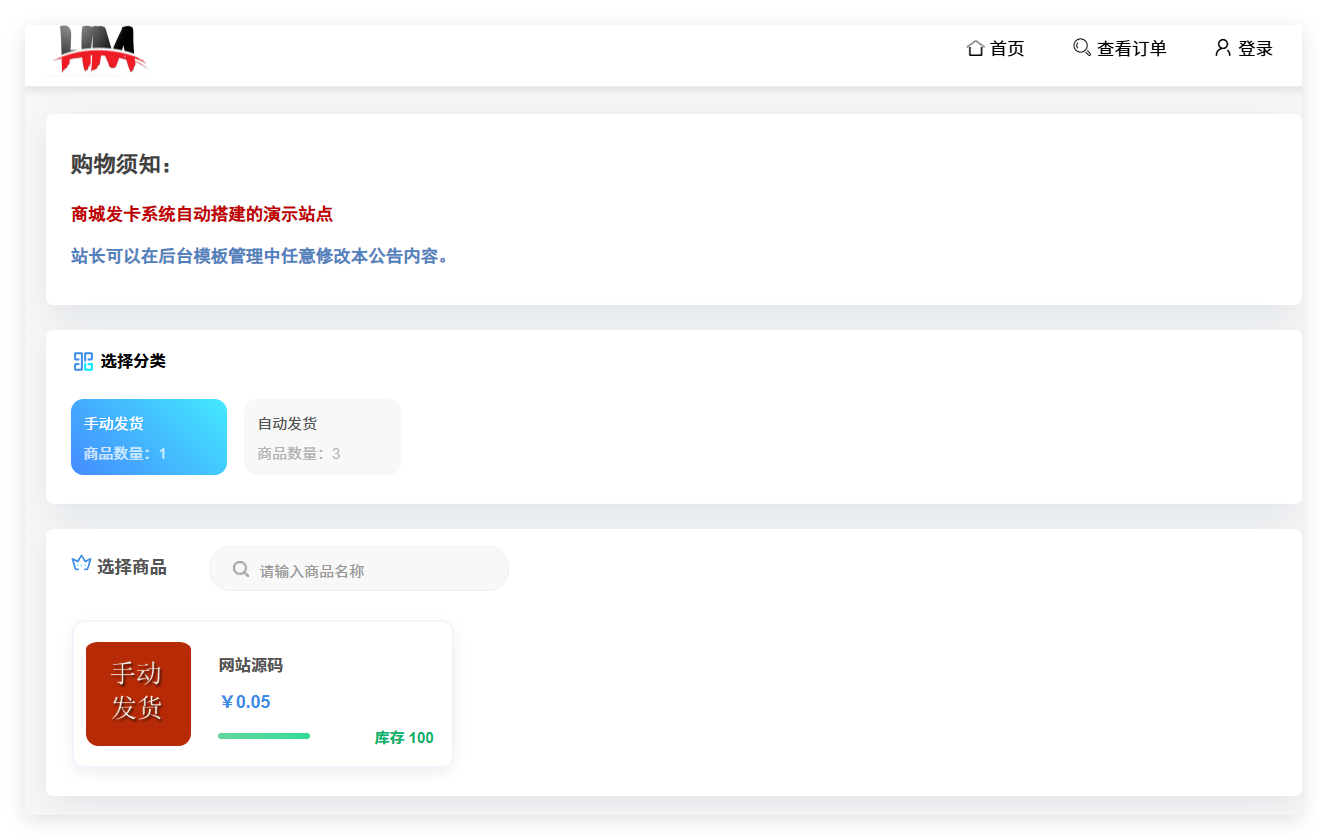Click the category grid icon beside 选择分类
This screenshot has height=840, width=1327.
point(83,361)
